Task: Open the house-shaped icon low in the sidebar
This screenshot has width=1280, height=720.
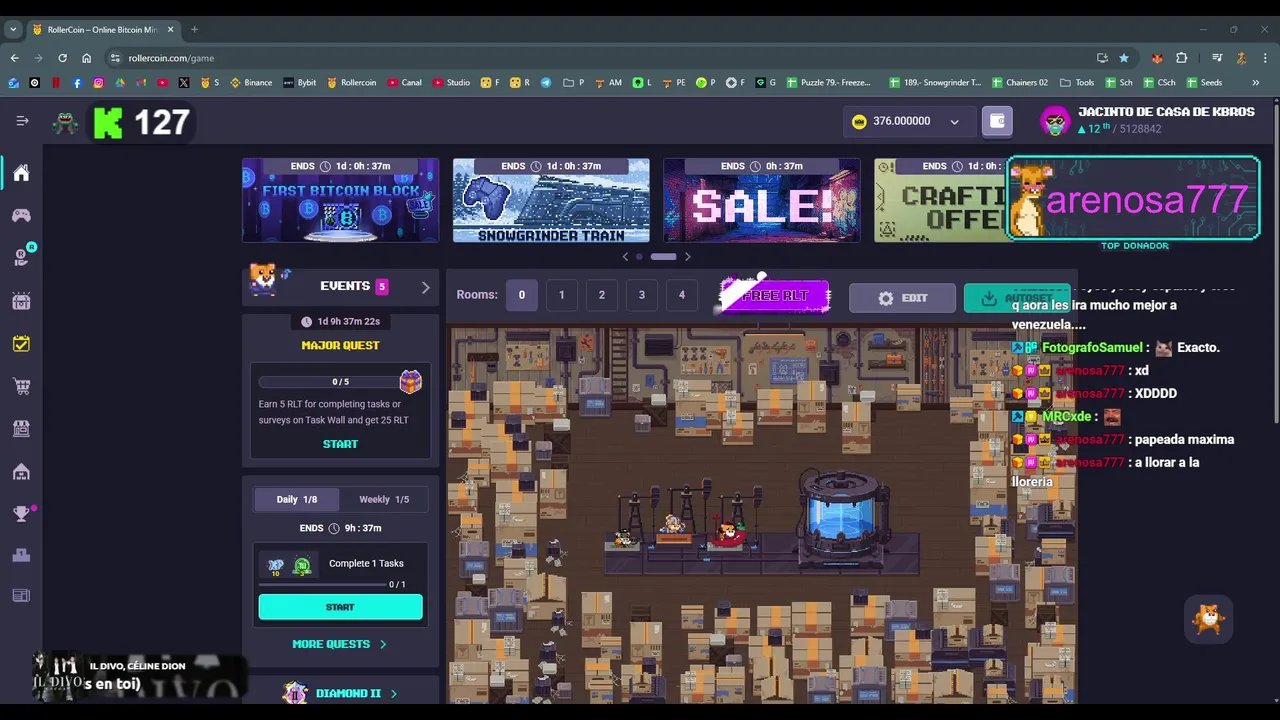Action: pos(21,471)
